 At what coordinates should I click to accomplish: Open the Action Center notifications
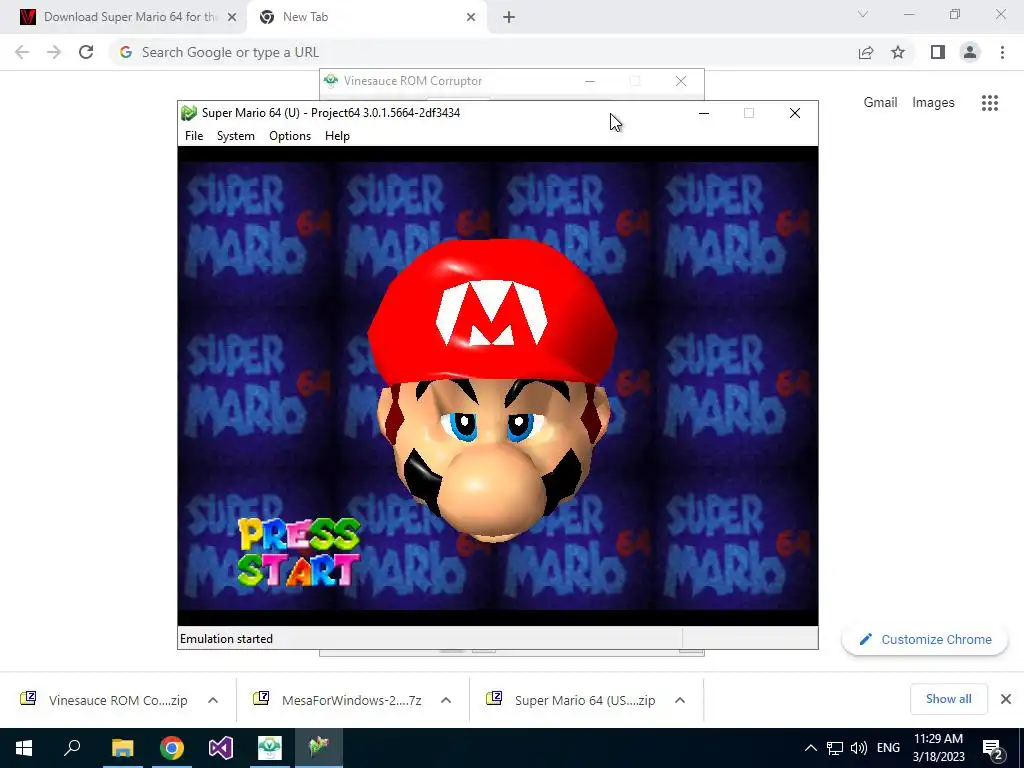tap(993, 748)
